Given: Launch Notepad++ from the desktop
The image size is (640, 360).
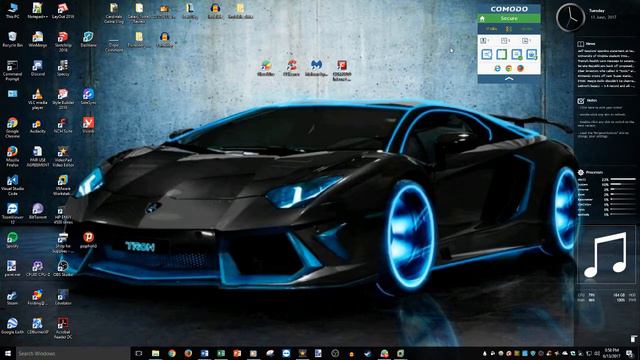Looking at the screenshot, I should click(x=38, y=11).
